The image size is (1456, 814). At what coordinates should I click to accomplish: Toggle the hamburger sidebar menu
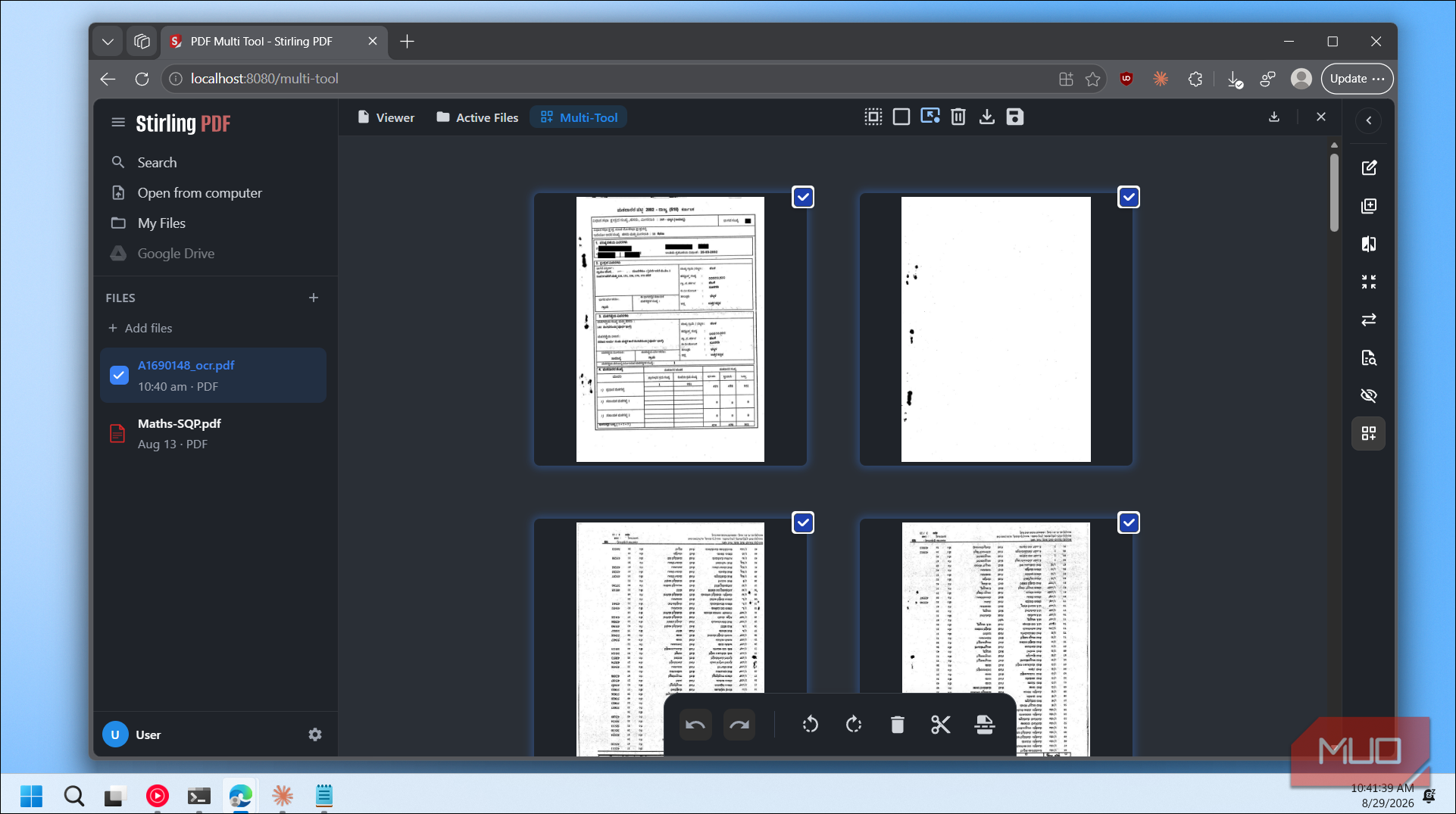point(118,122)
